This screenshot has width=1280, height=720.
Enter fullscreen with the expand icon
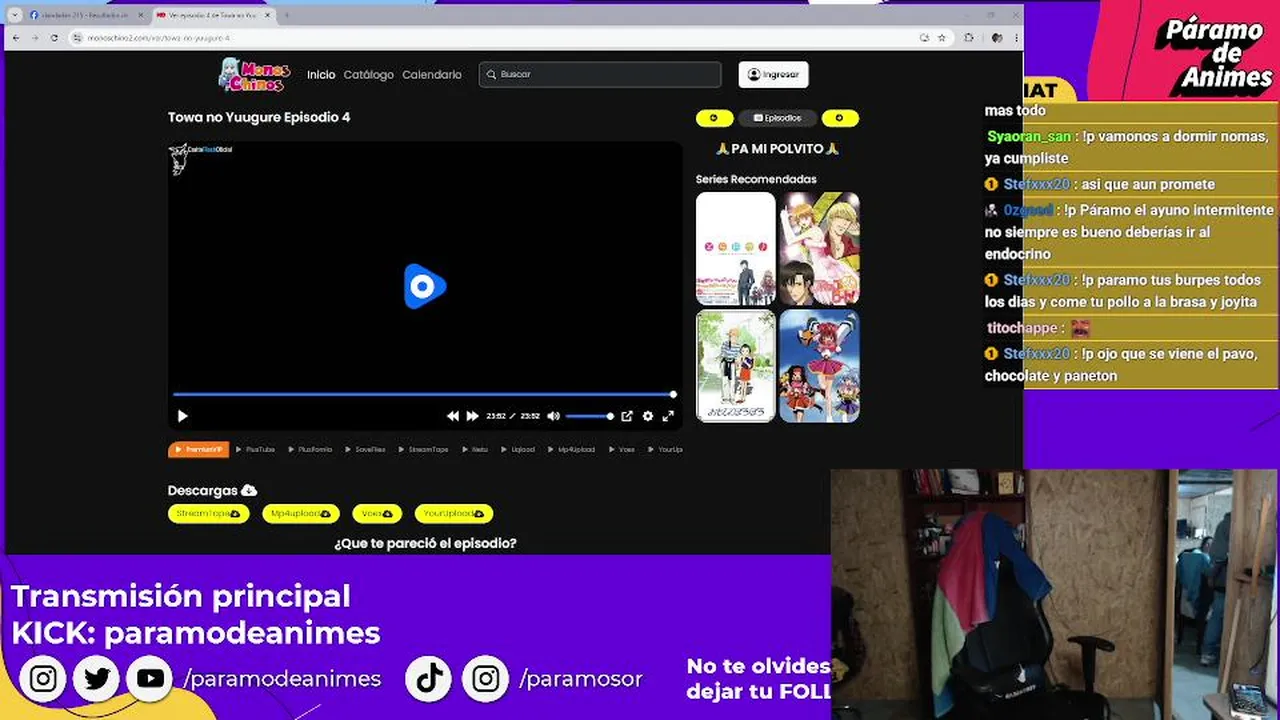(668, 416)
